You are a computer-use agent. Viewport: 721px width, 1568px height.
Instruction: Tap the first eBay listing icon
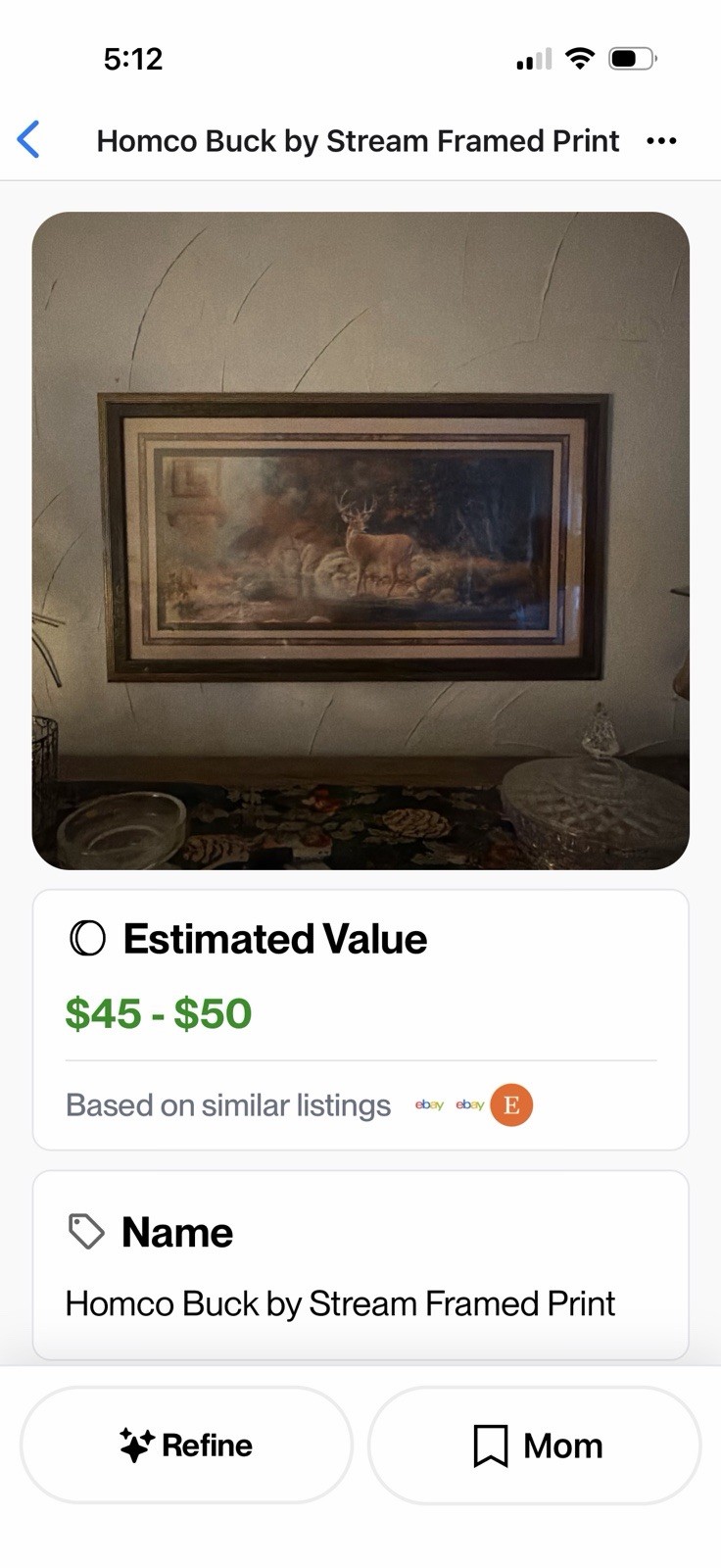point(429,1105)
